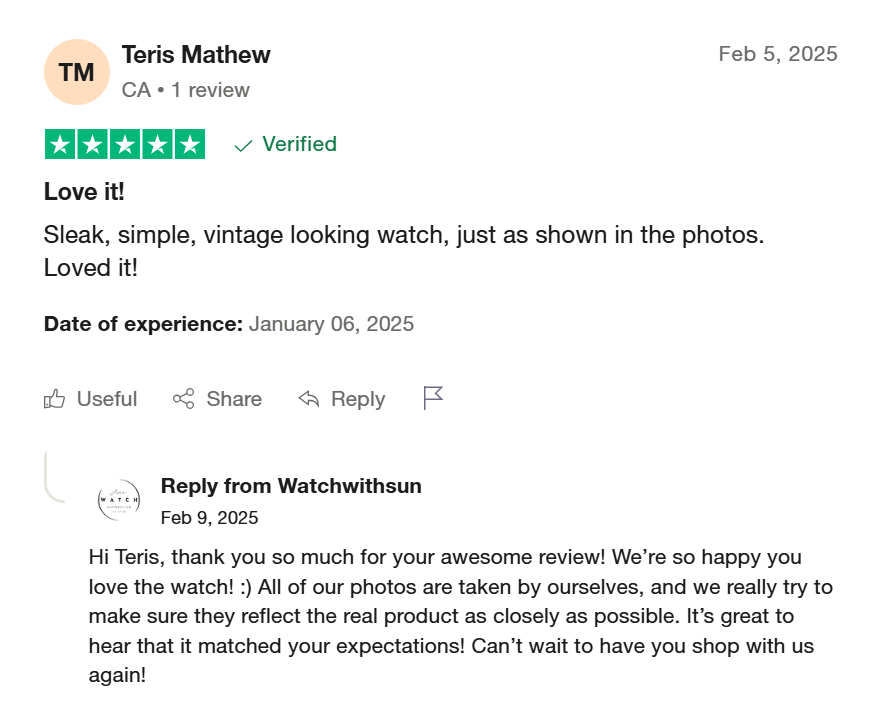This screenshot has height=714, width=886.
Task: Open Share options for the review
Action: 217,398
